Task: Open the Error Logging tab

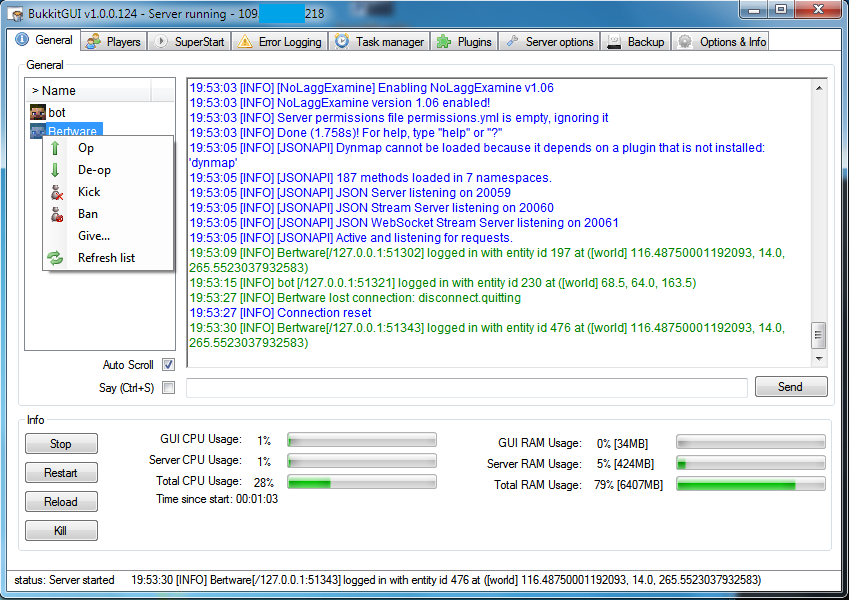Action: point(280,42)
